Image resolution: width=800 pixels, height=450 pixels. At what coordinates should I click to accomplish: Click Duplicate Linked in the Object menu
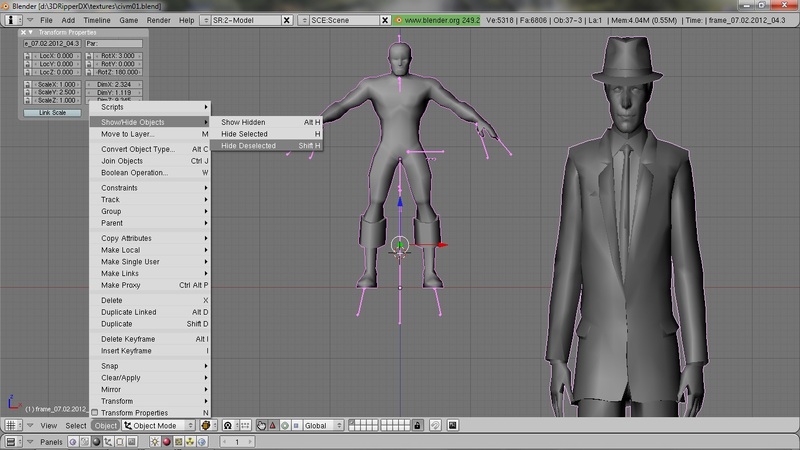(151, 312)
